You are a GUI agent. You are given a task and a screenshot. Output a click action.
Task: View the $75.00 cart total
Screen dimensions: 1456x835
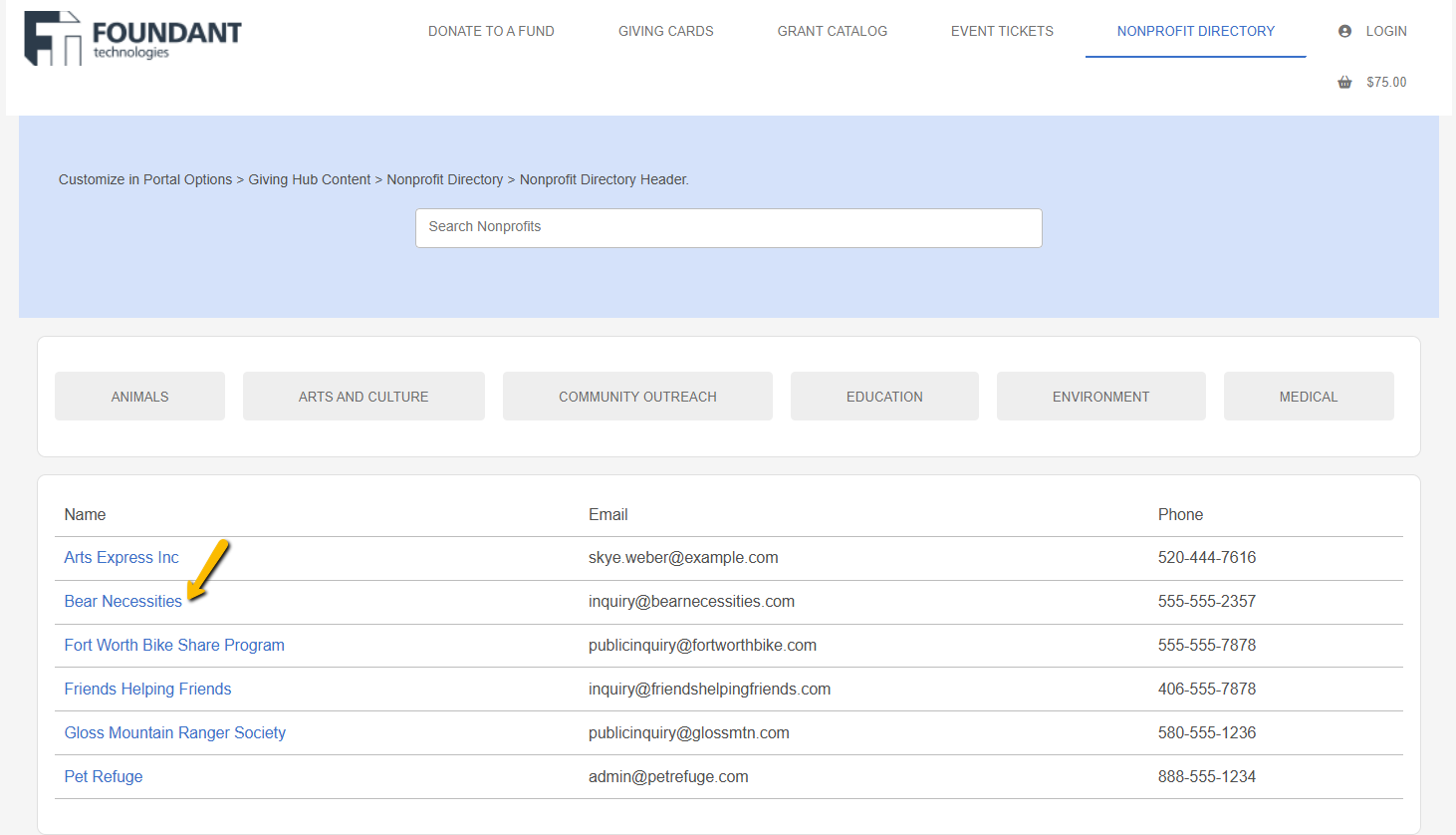click(1386, 83)
